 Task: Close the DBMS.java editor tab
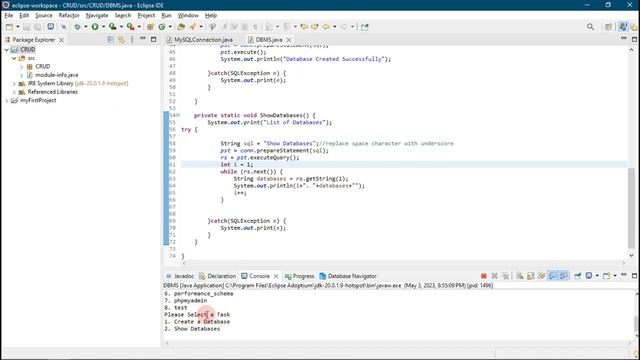[x=289, y=40]
